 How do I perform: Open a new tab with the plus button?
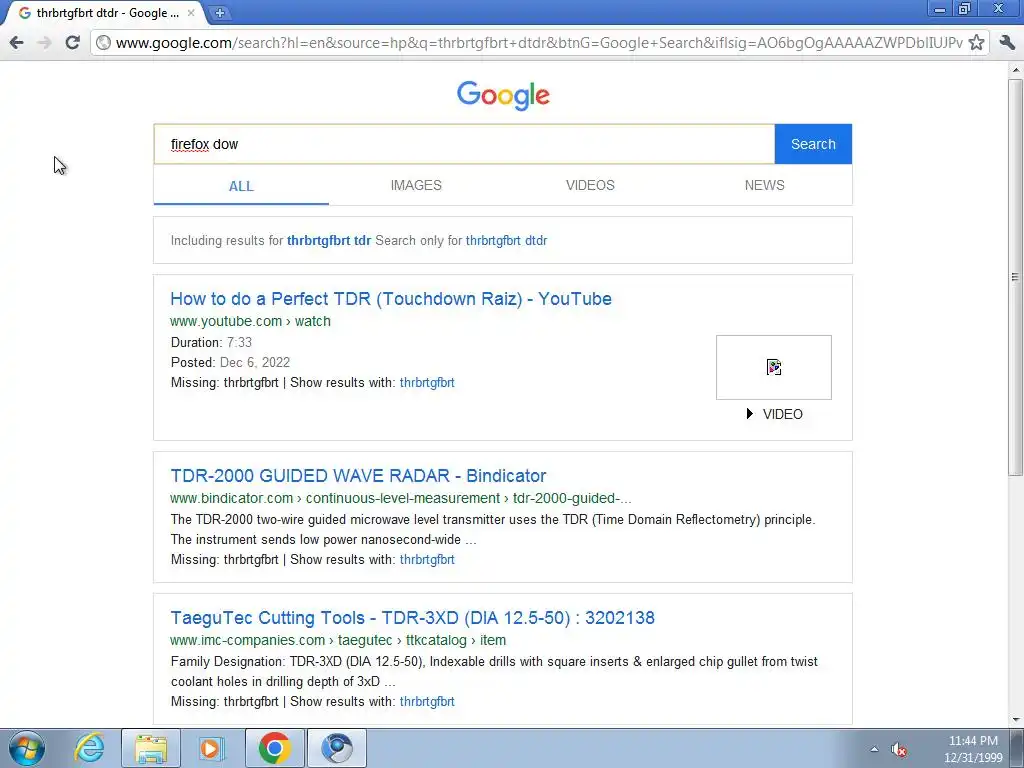point(220,12)
